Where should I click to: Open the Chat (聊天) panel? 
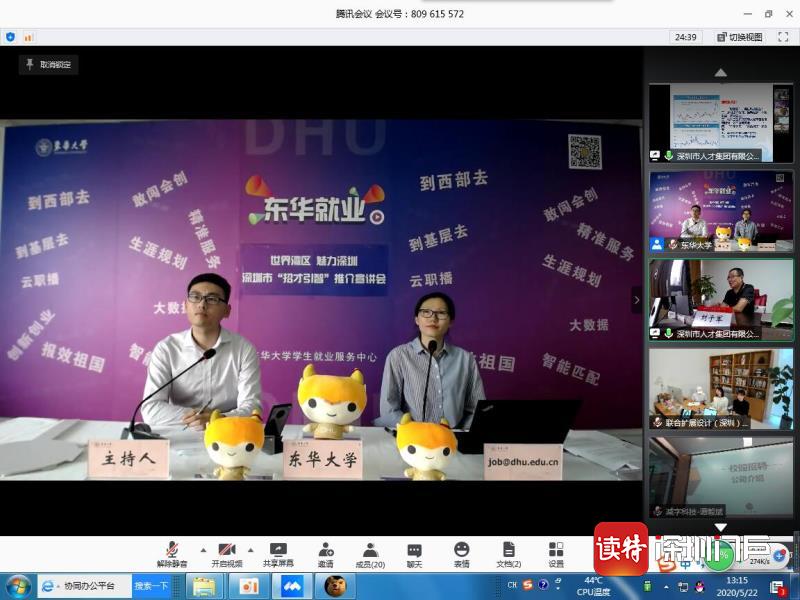[x=414, y=555]
